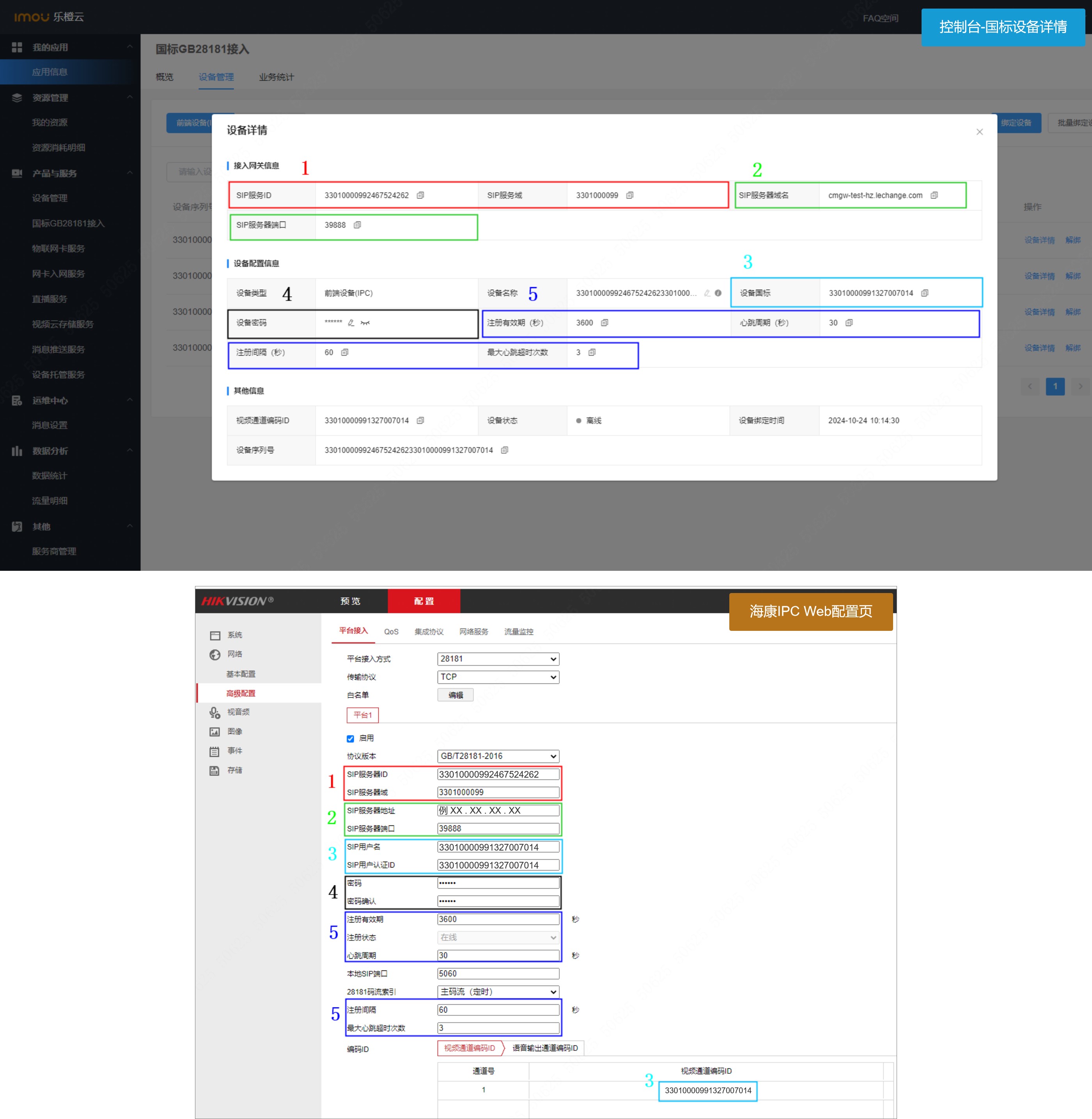
Task: Open FAQ空间 link in top bar
Action: point(880,18)
